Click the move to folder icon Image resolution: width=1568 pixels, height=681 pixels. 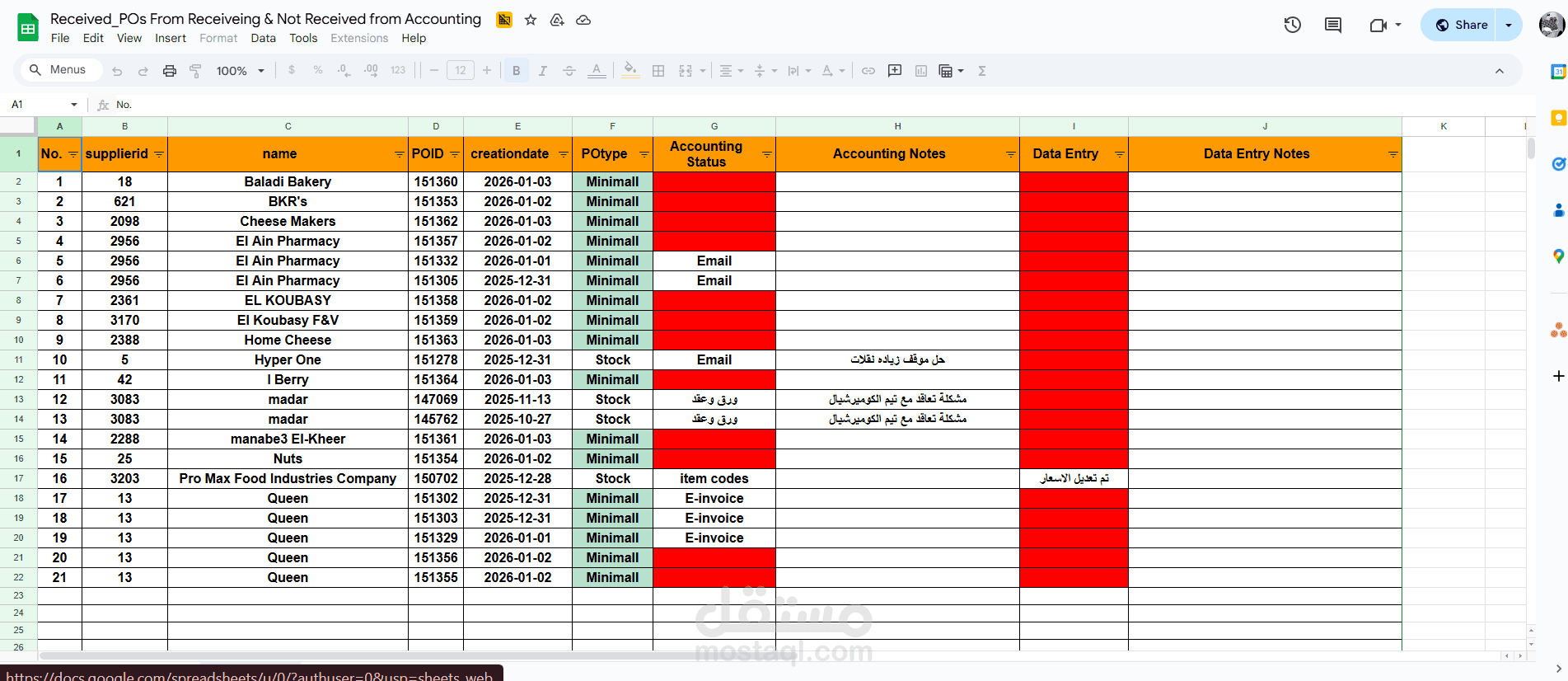[557, 20]
